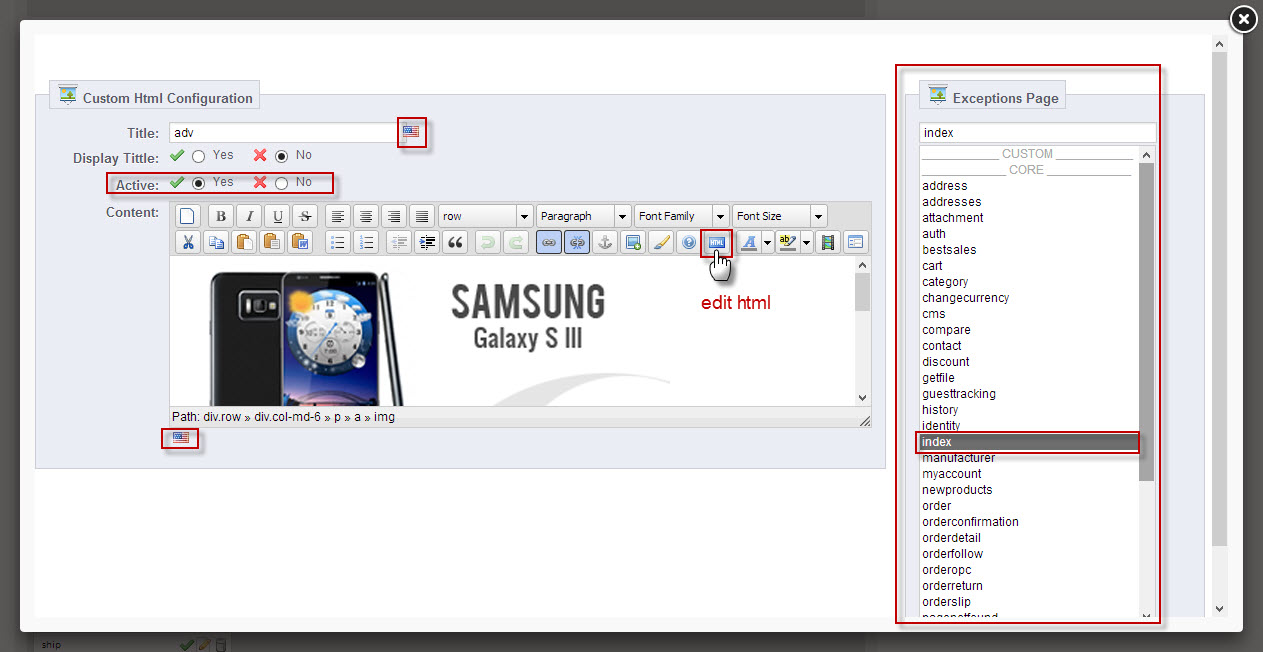The image size is (1263, 652).
Task: Click the Insert embedded media icon
Action: tap(827, 242)
